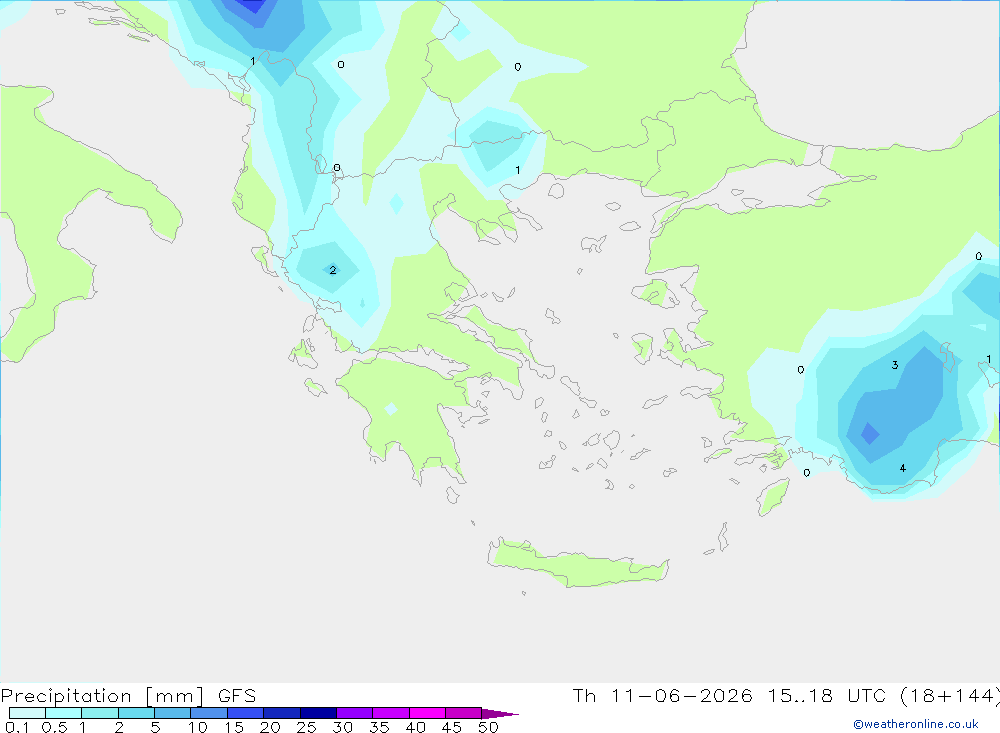Click the 30–35 mm violet legend swatch
This screenshot has height=733, width=1000.
[355, 713]
